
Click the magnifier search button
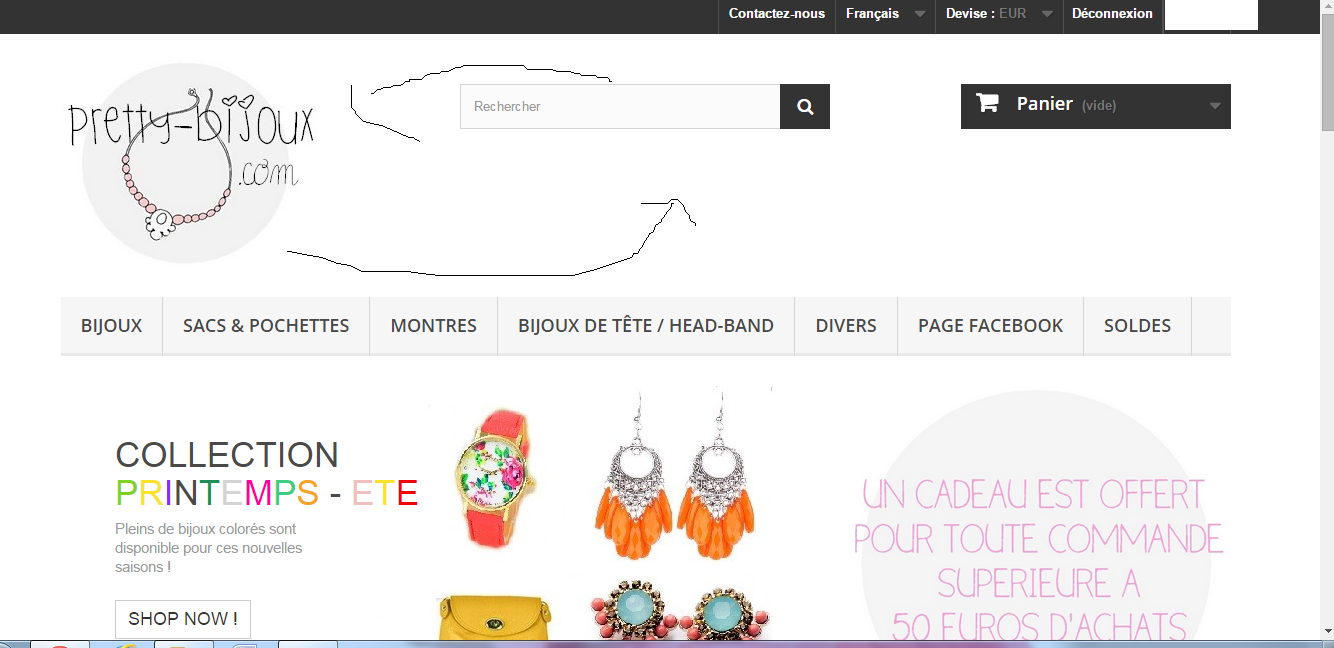(805, 106)
